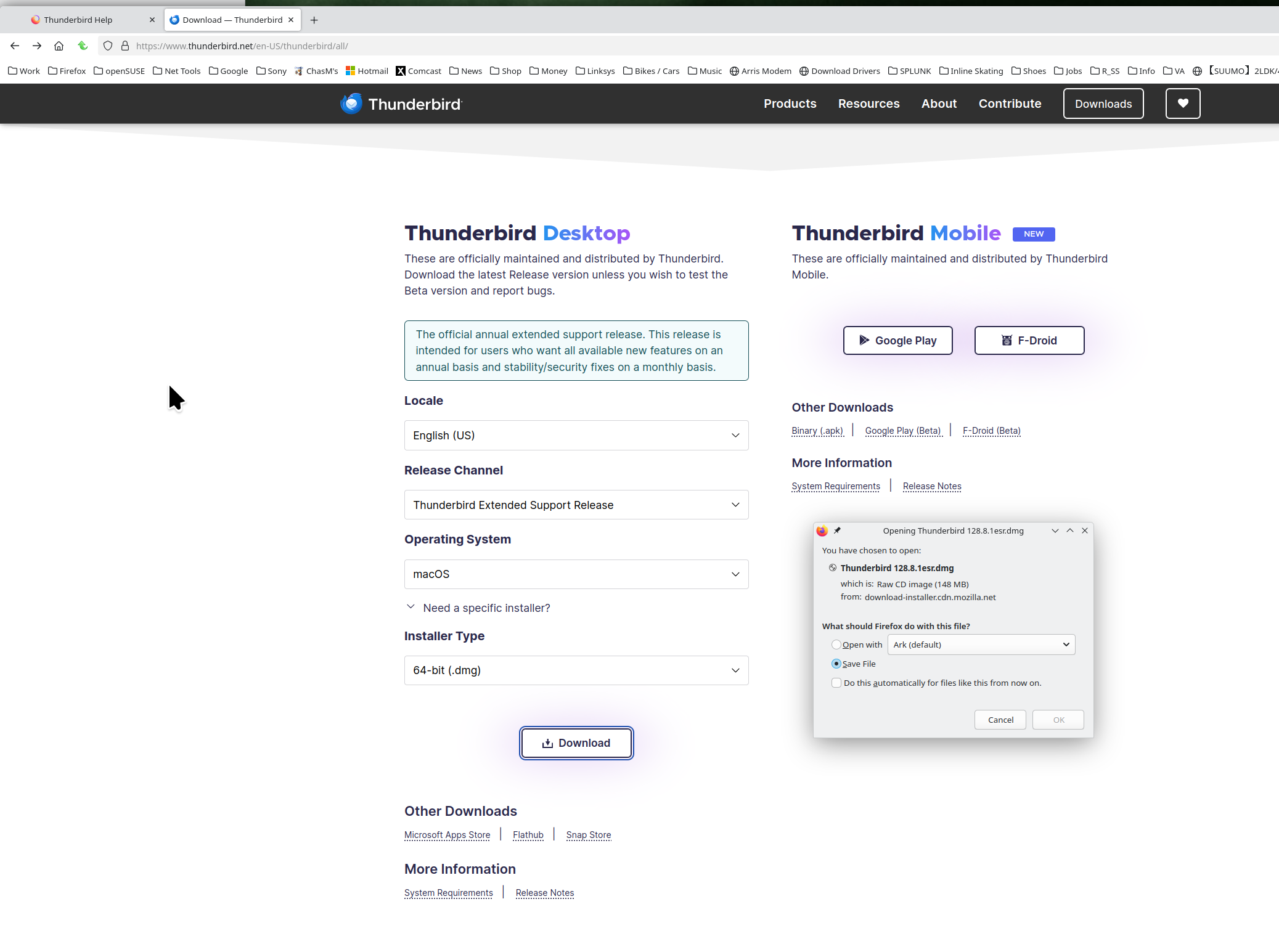Image resolution: width=1279 pixels, height=952 pixels.
Task: Click the home icon in toolbar
Action: coord(59,46)
